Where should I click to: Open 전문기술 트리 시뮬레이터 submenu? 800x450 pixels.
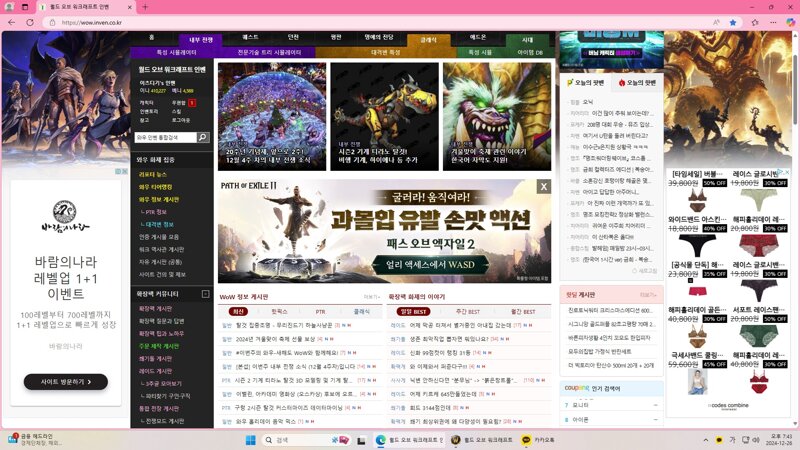[x=269, y=52]
